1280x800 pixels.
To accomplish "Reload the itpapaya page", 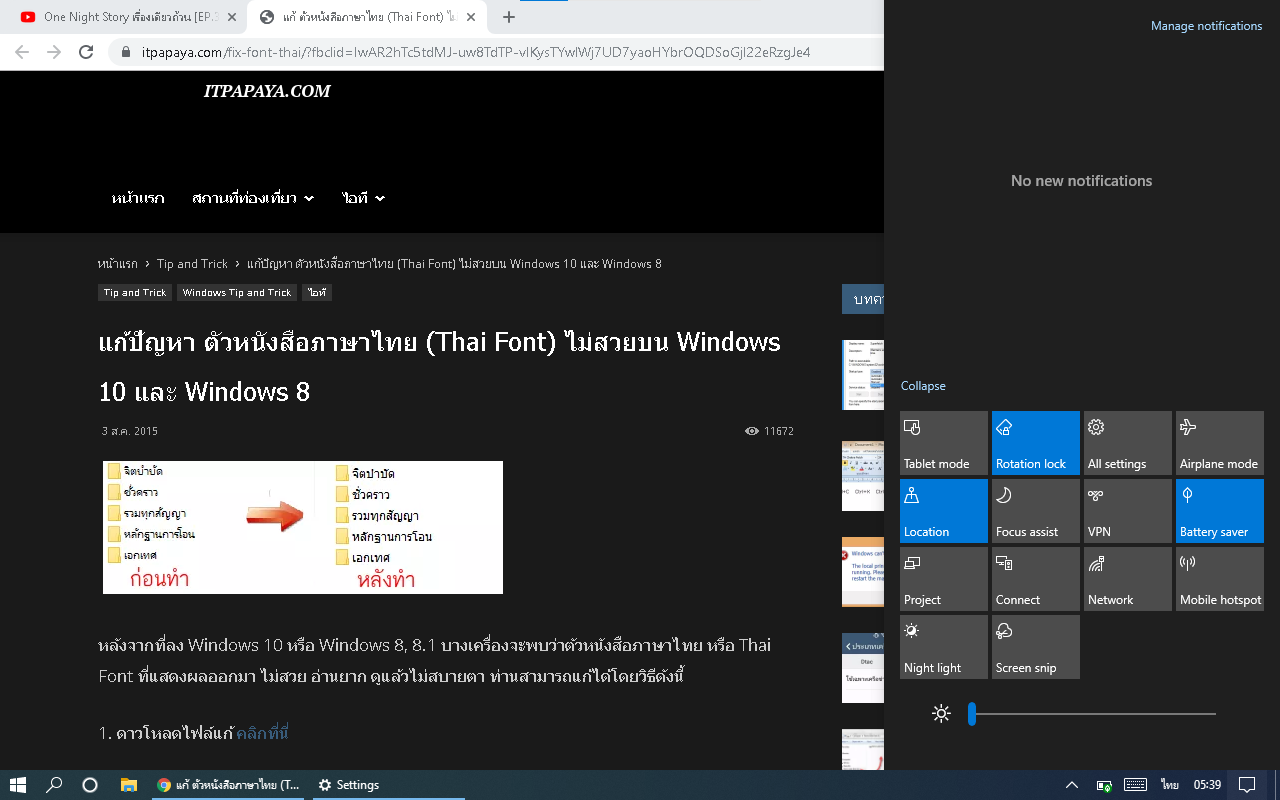I will pyautogui.click(x=86, y=52).
